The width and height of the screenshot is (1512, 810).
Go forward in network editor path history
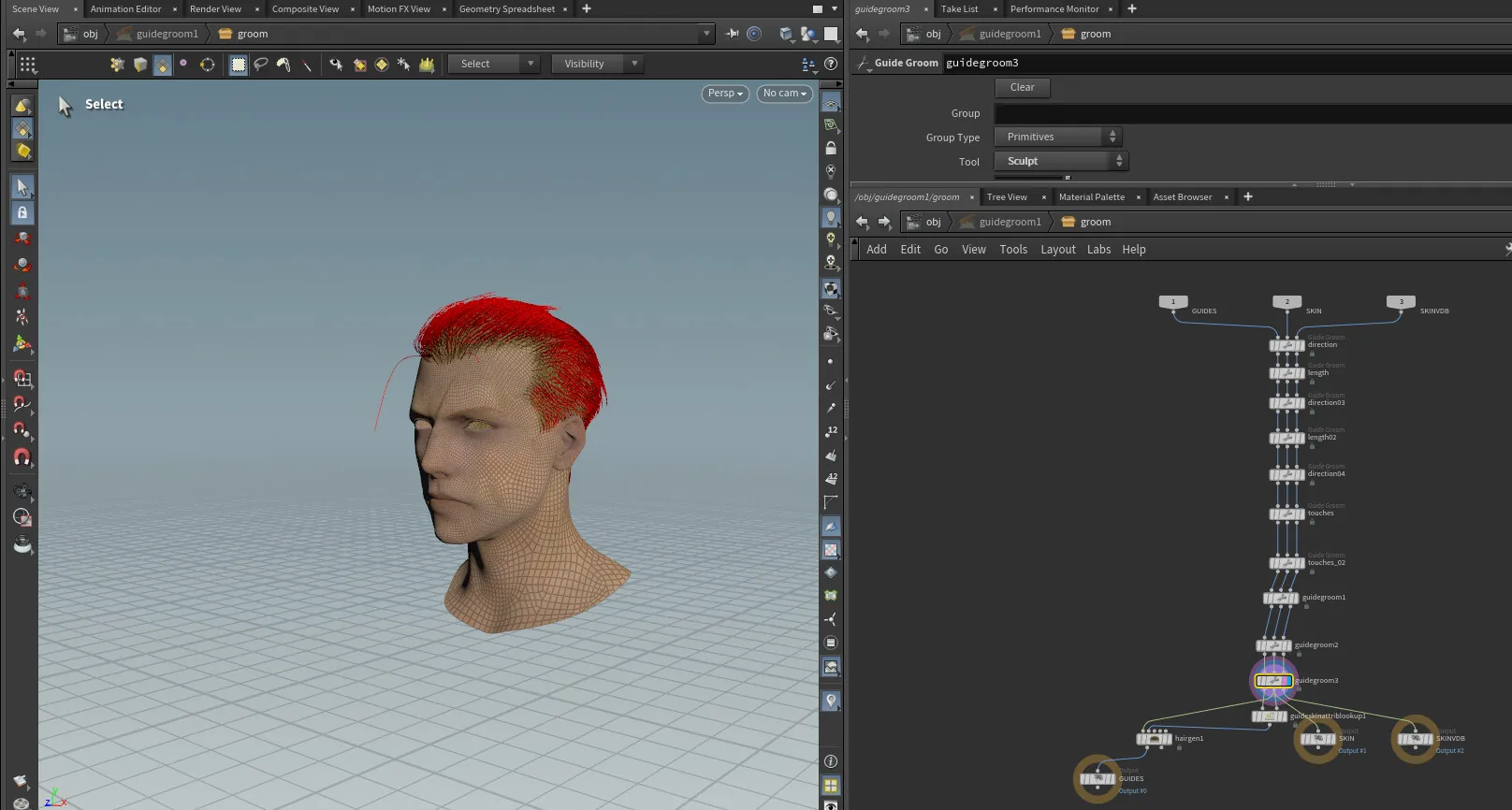884,222
